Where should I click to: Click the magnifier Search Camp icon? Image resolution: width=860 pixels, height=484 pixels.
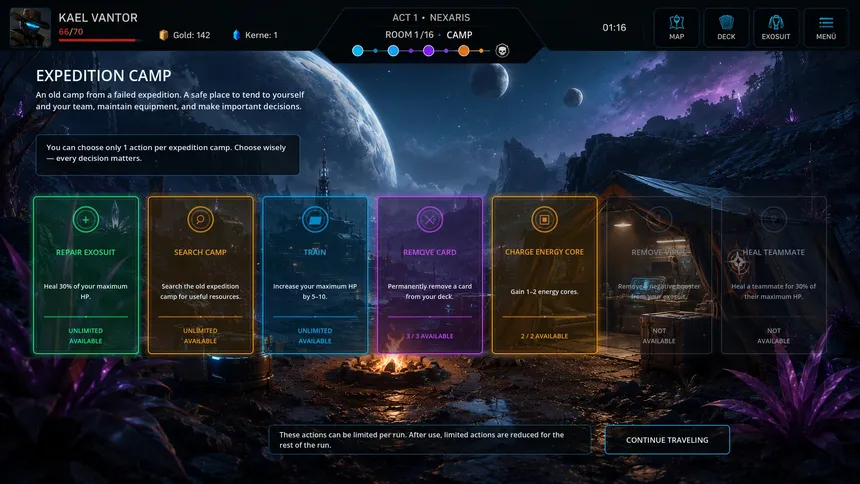point(200,220)
